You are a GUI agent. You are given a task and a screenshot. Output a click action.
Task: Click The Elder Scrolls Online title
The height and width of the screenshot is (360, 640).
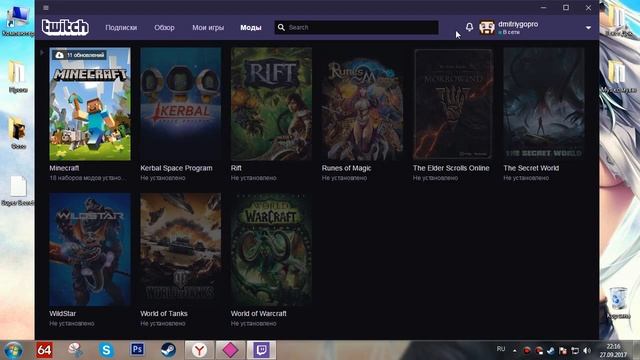click(451, 168)
